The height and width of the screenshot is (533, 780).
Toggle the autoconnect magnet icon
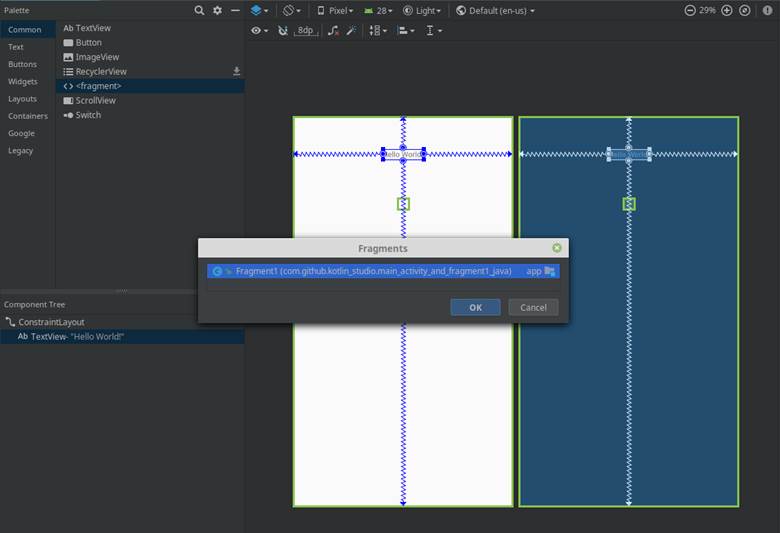point(282,31)
